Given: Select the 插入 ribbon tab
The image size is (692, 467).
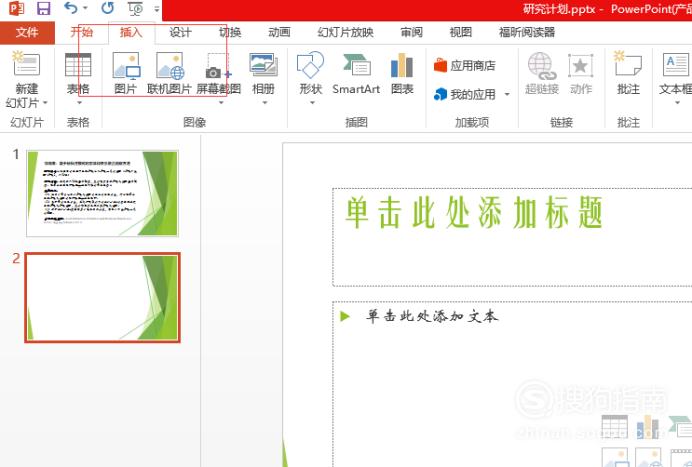Looking at the screenshot, I should (x=131, y=32).
